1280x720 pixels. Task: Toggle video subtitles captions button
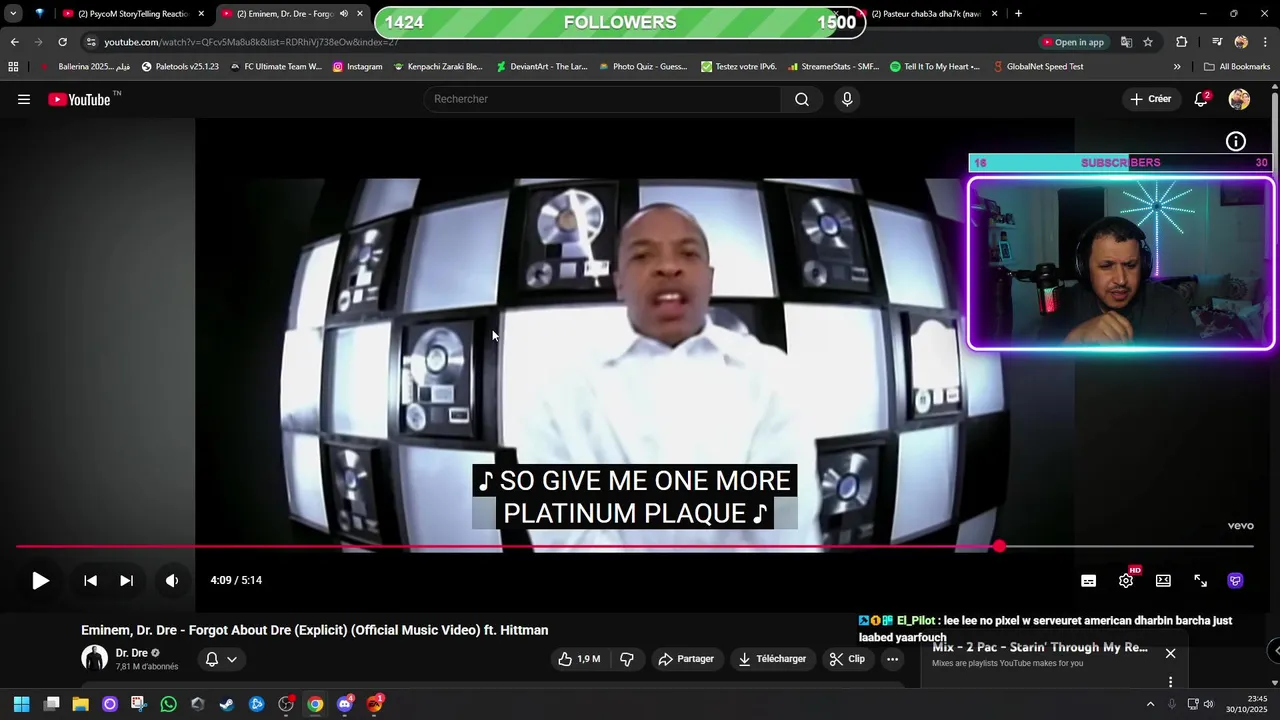(x=1089, y=580)
